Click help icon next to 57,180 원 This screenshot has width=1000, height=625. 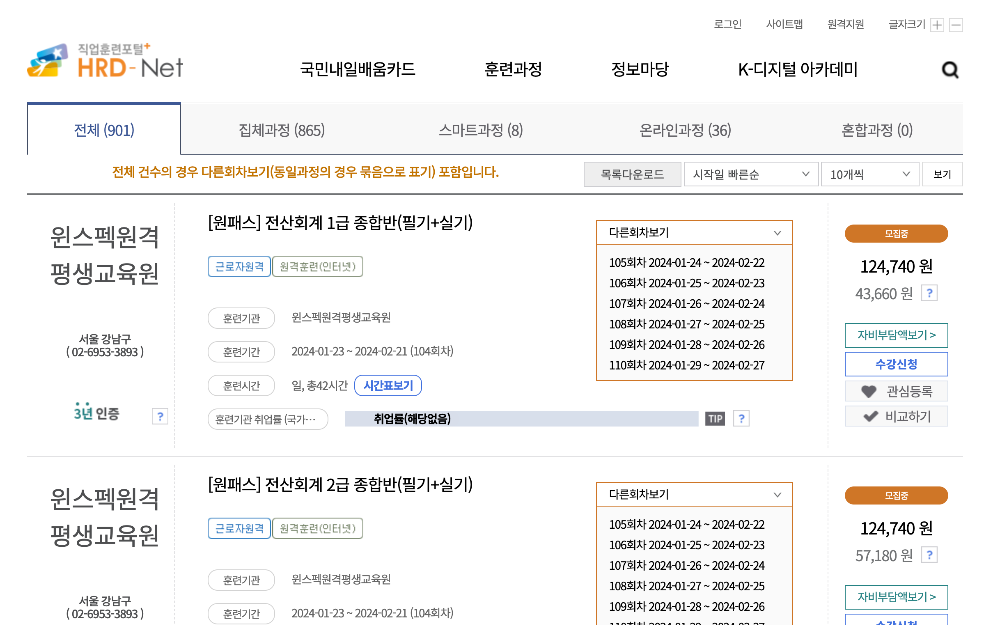tap(930, 555)
